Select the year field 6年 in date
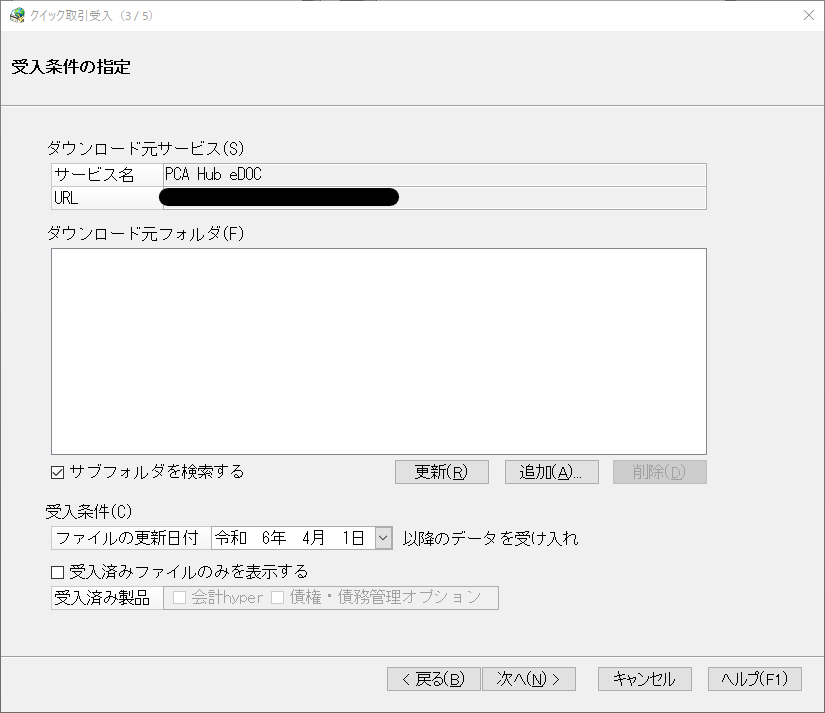Screen dimensions: 825x713 click(x=274, y=538)
